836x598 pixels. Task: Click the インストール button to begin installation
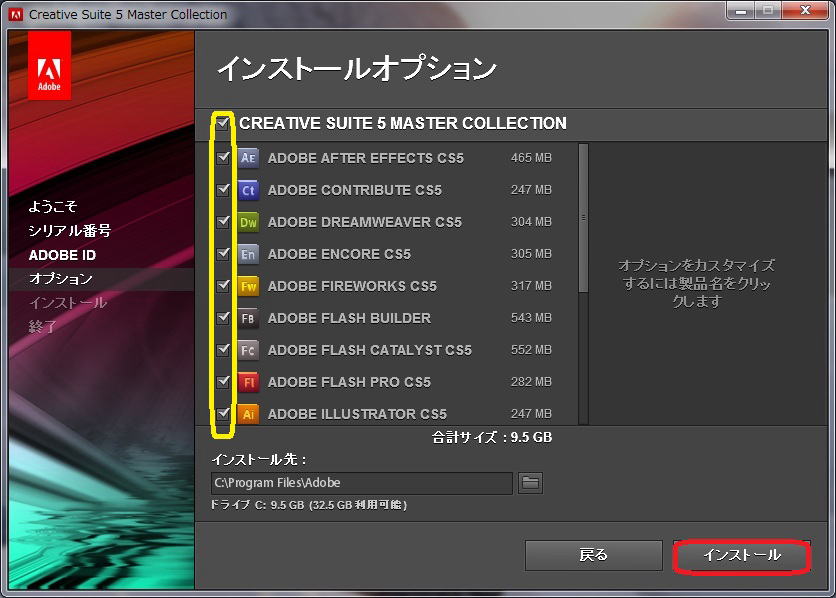point(742,555)
